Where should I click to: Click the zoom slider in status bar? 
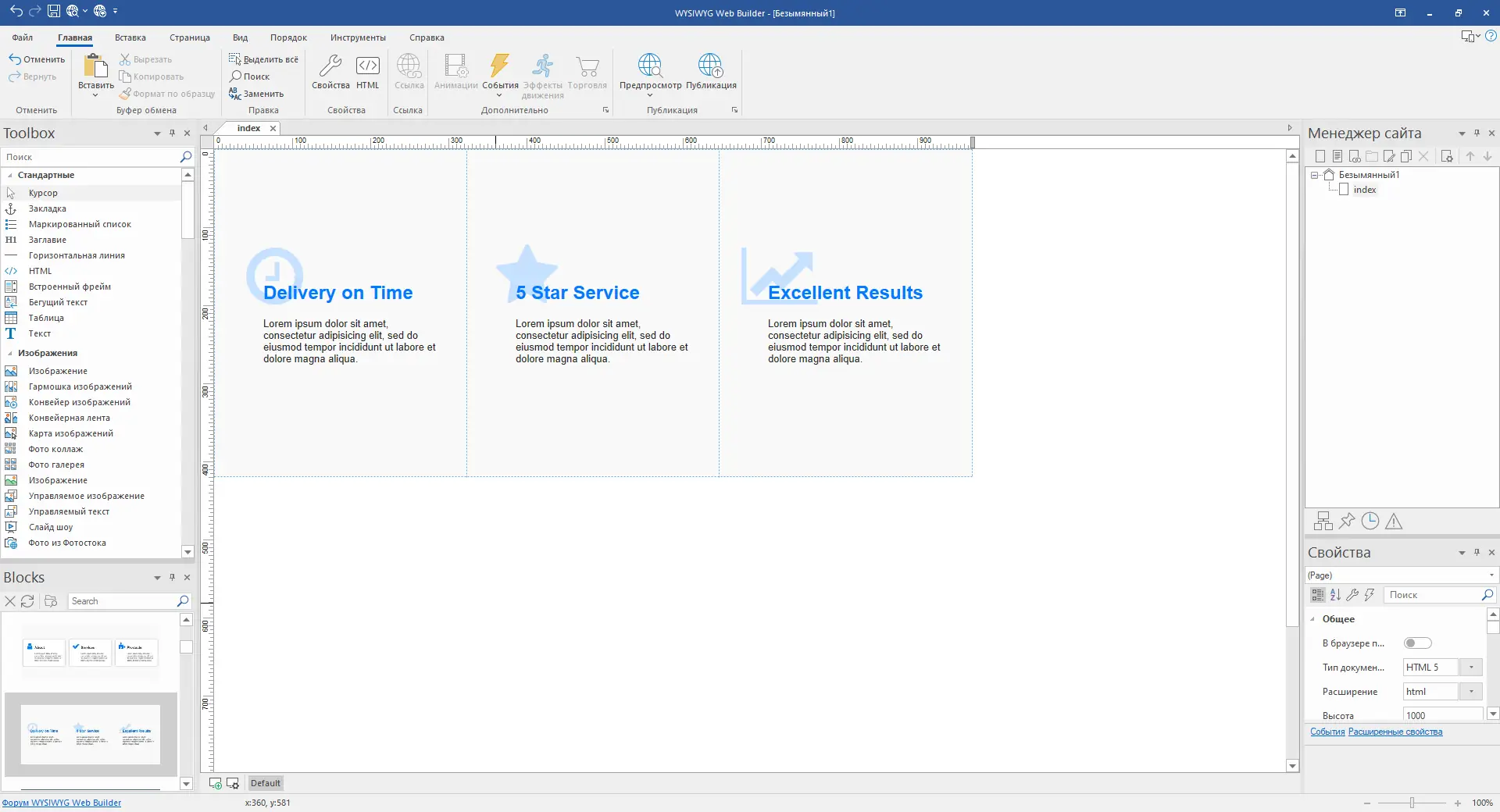pyautogui.click(x=1412, y=803)
